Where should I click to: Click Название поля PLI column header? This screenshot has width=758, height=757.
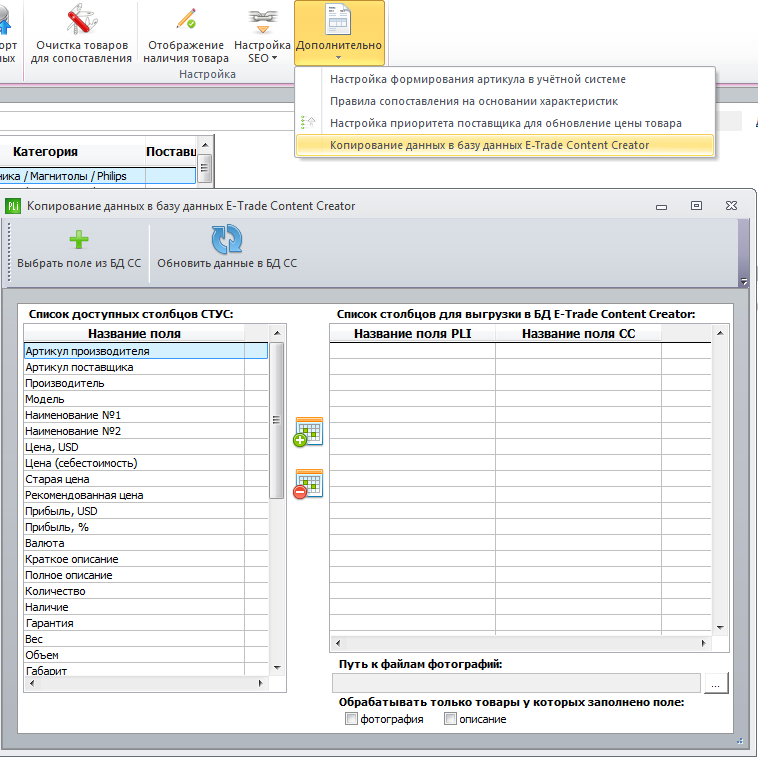click(412, 334)
